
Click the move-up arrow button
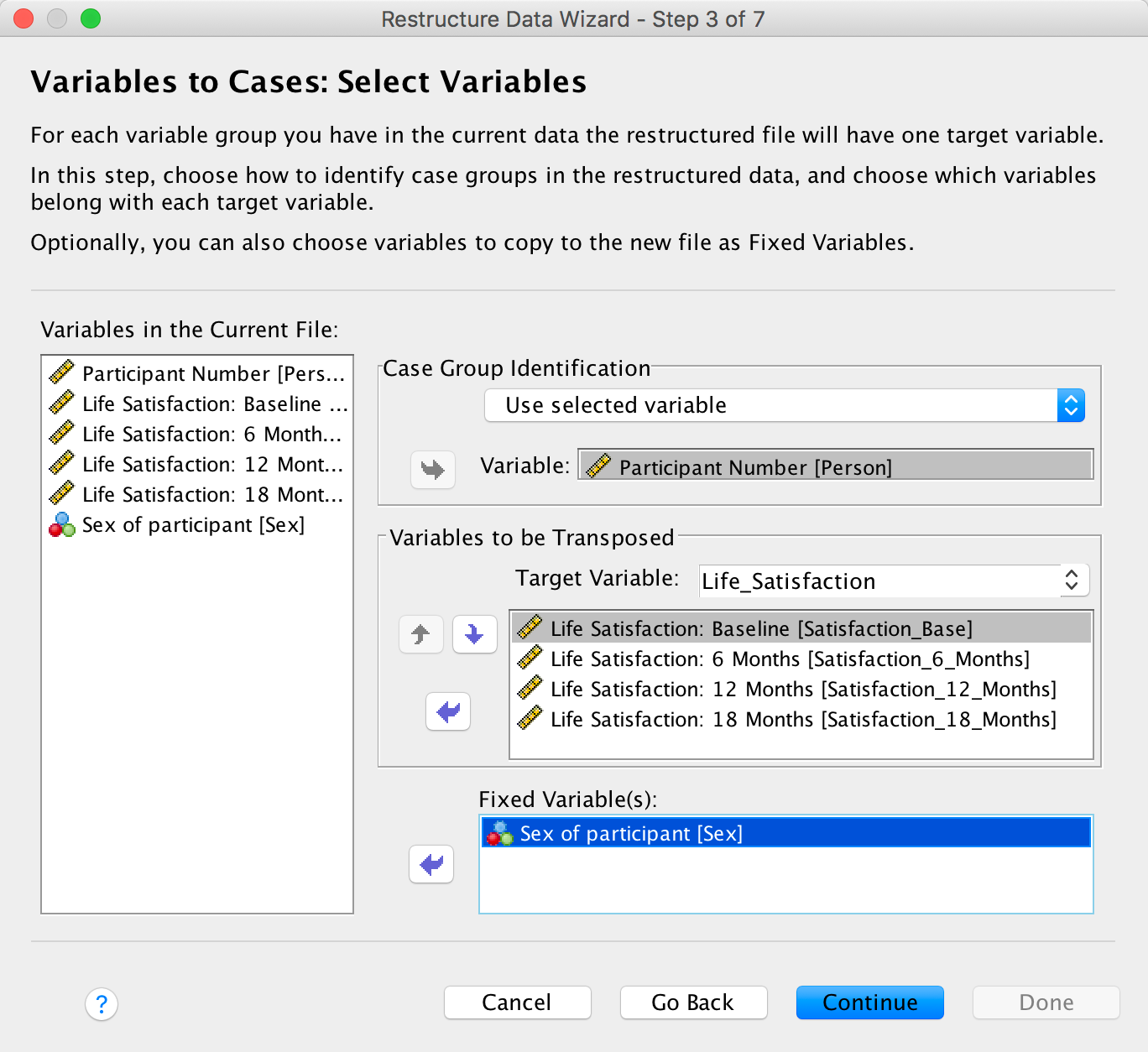pyautogui.click(x=420, y=634)
